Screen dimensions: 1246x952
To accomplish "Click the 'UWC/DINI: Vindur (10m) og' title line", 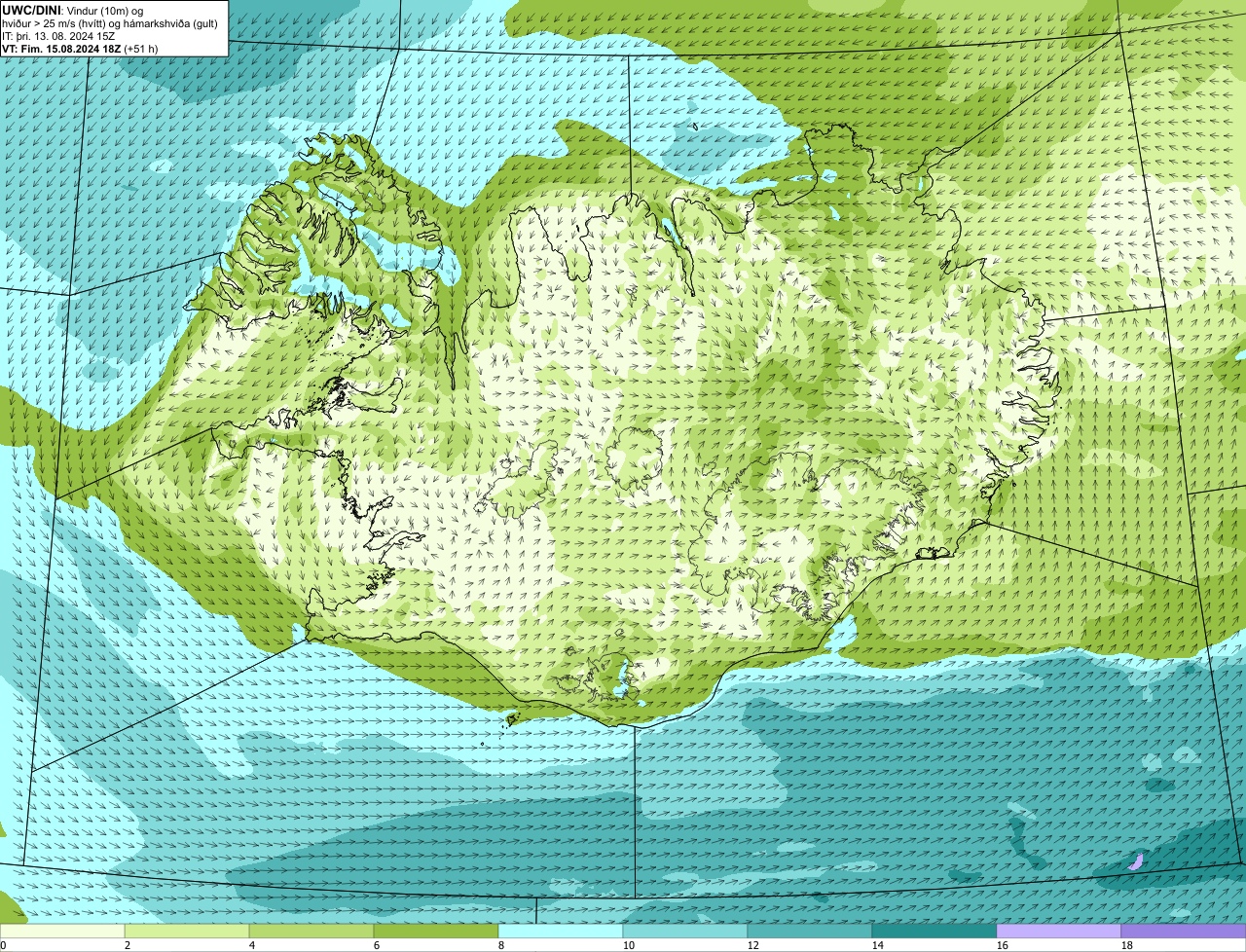I will click(x=73, y=10).
